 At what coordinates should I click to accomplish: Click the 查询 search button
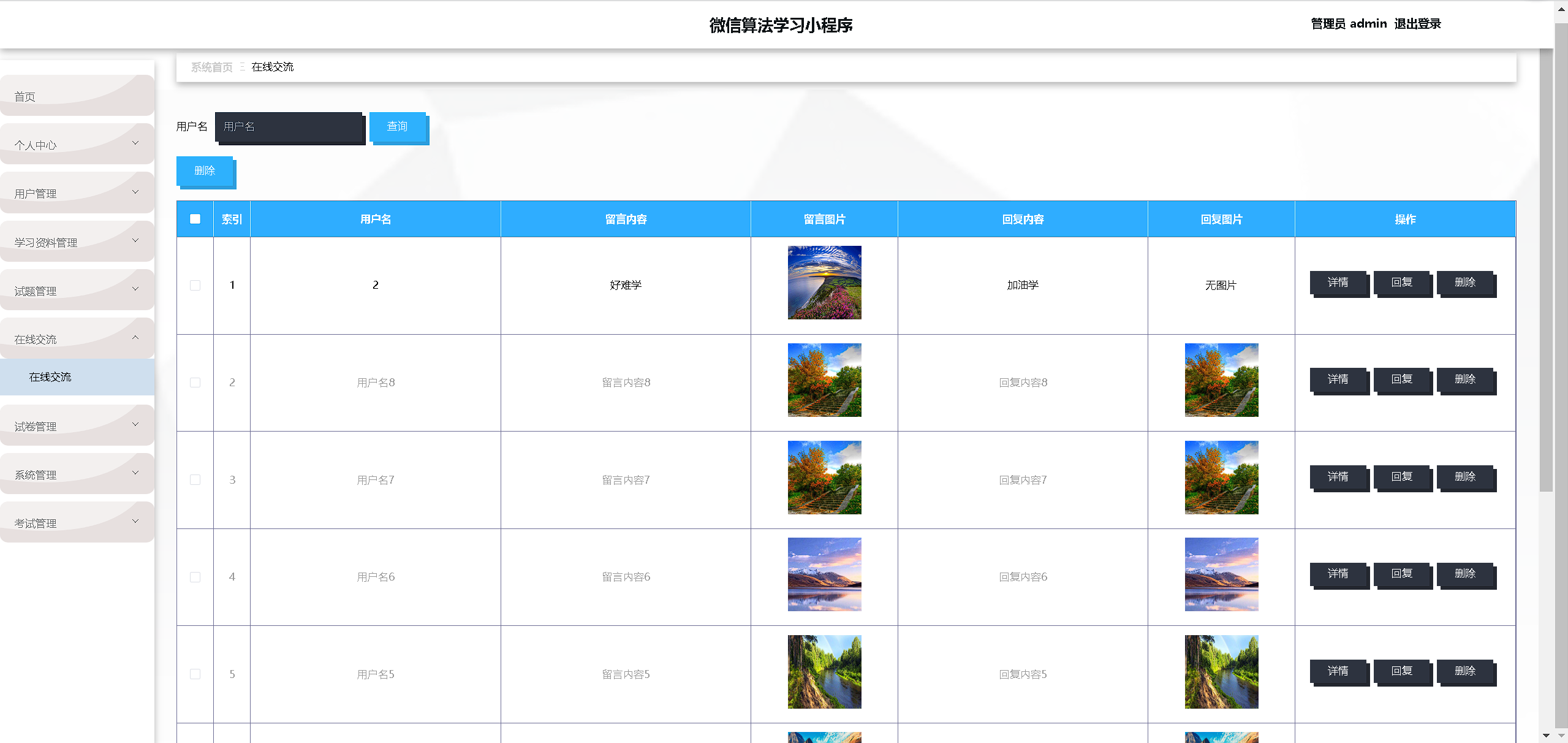397,126
